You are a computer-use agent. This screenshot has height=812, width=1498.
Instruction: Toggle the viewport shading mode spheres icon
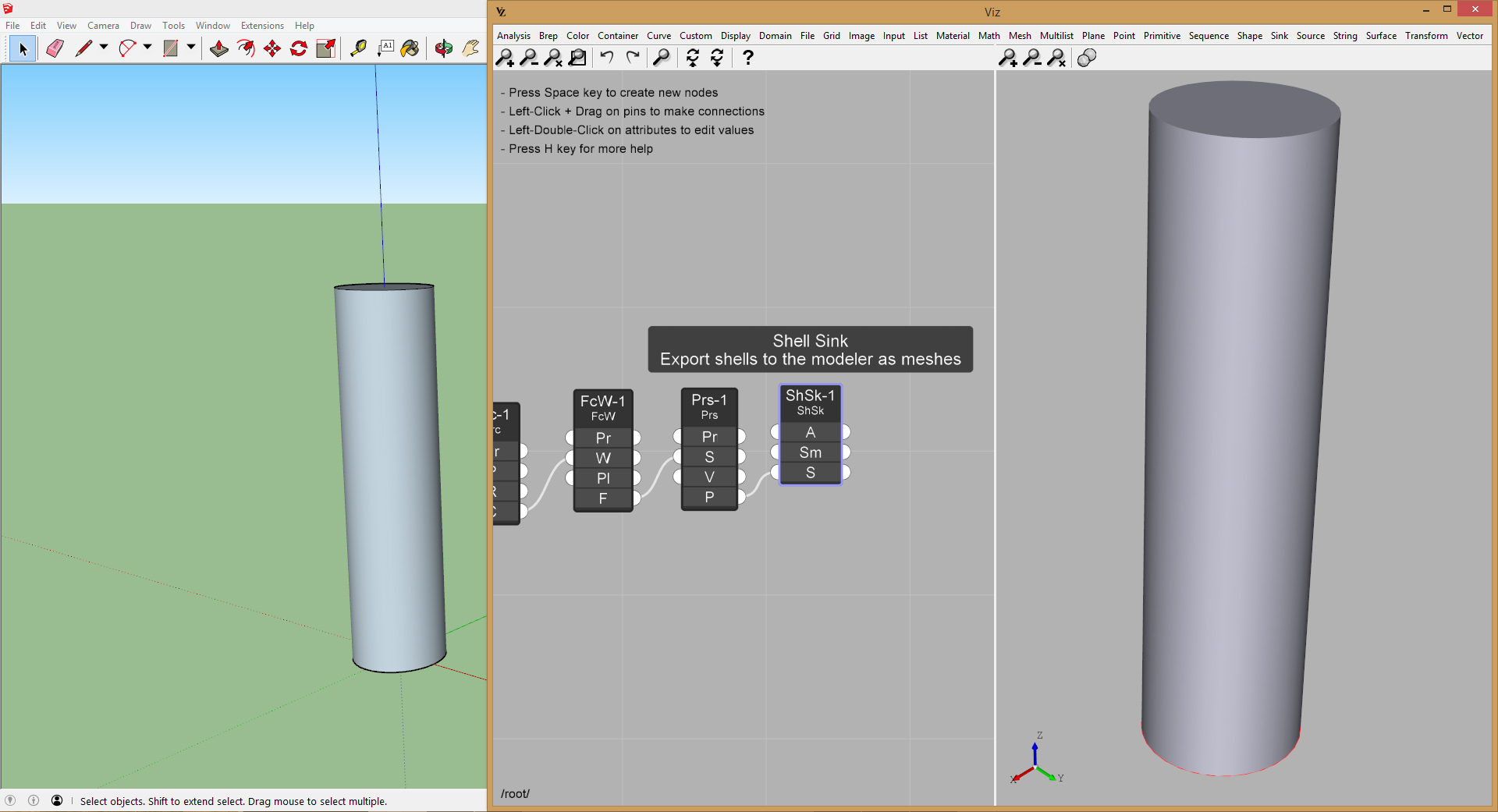point(1086,58)
